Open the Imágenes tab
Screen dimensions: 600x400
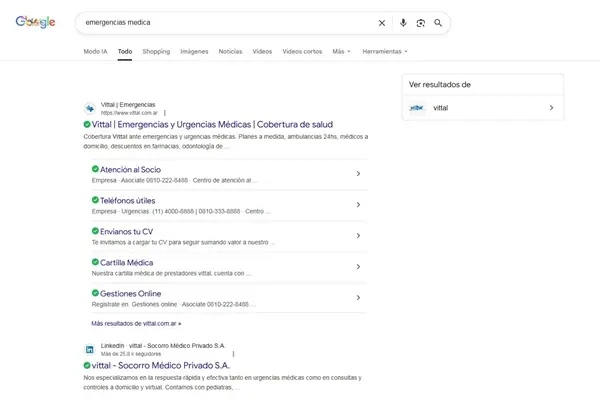tap(194, 51)
